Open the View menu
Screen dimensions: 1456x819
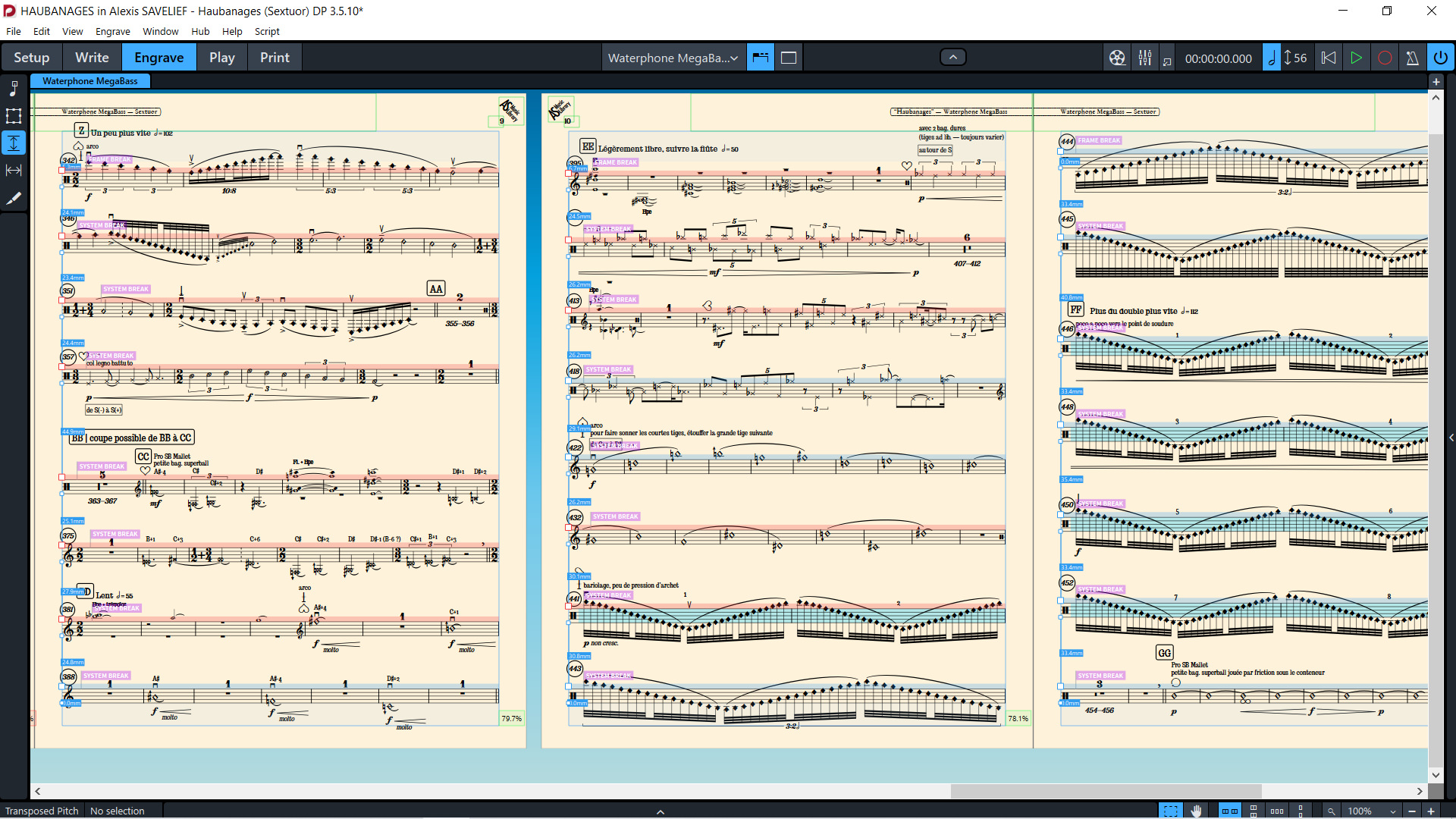pos(73,31)
